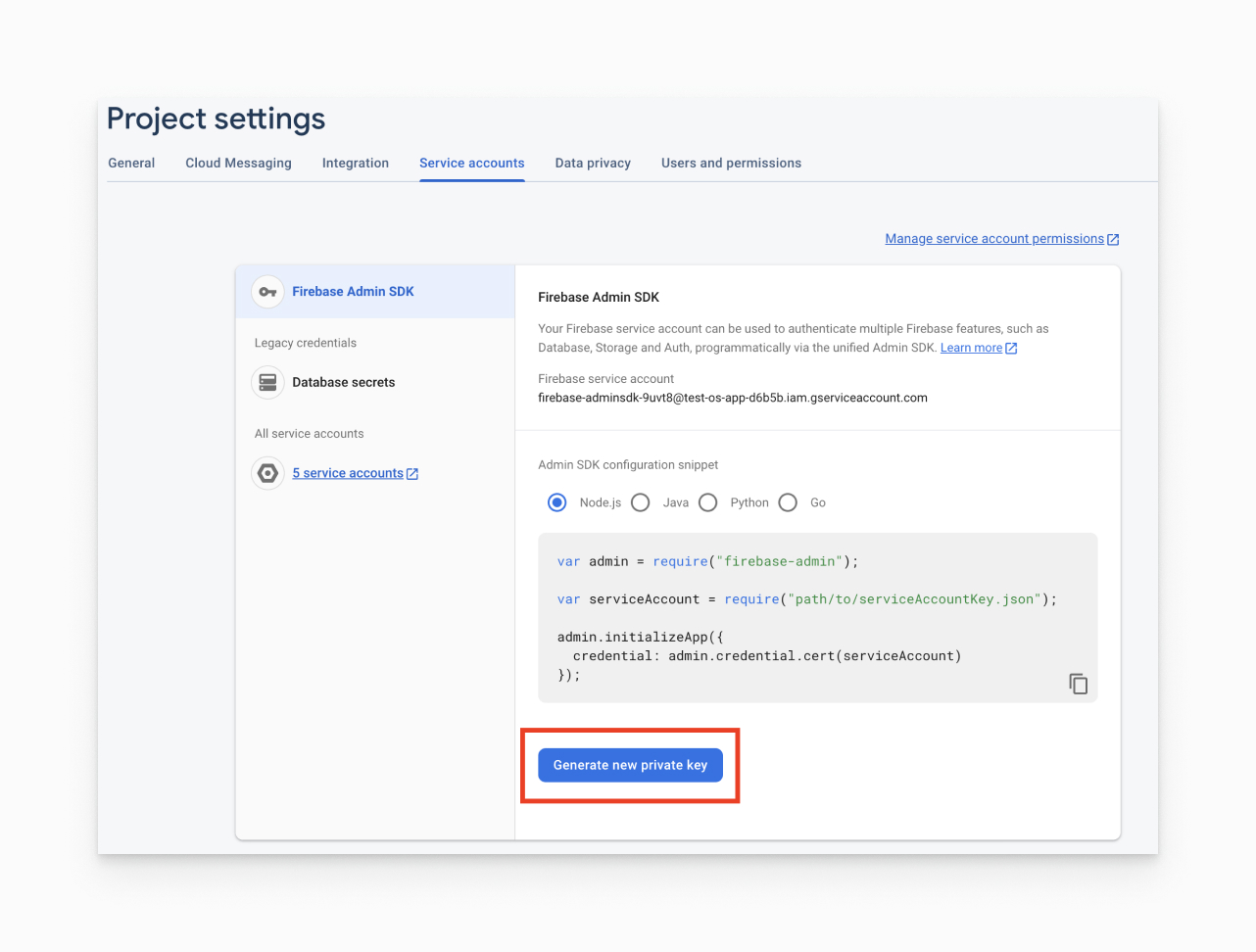Switch to Users and permissions tab

731,164
